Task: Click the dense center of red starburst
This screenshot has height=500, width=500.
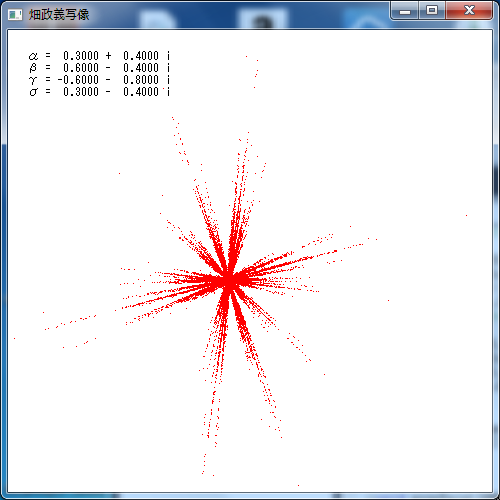Action: tap(229, 281)
